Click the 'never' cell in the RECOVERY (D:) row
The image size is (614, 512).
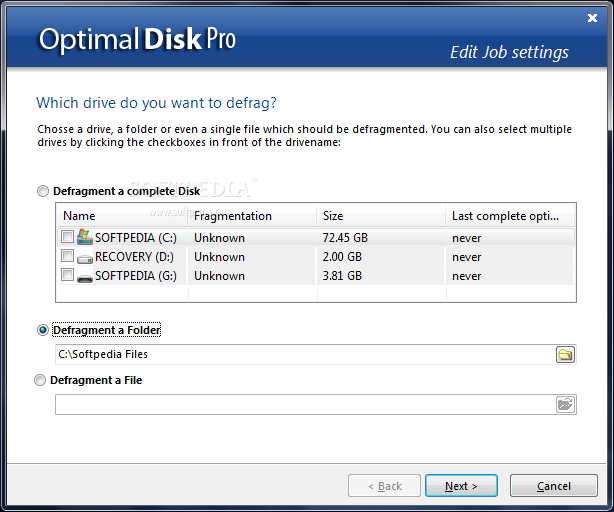(466, 257)
